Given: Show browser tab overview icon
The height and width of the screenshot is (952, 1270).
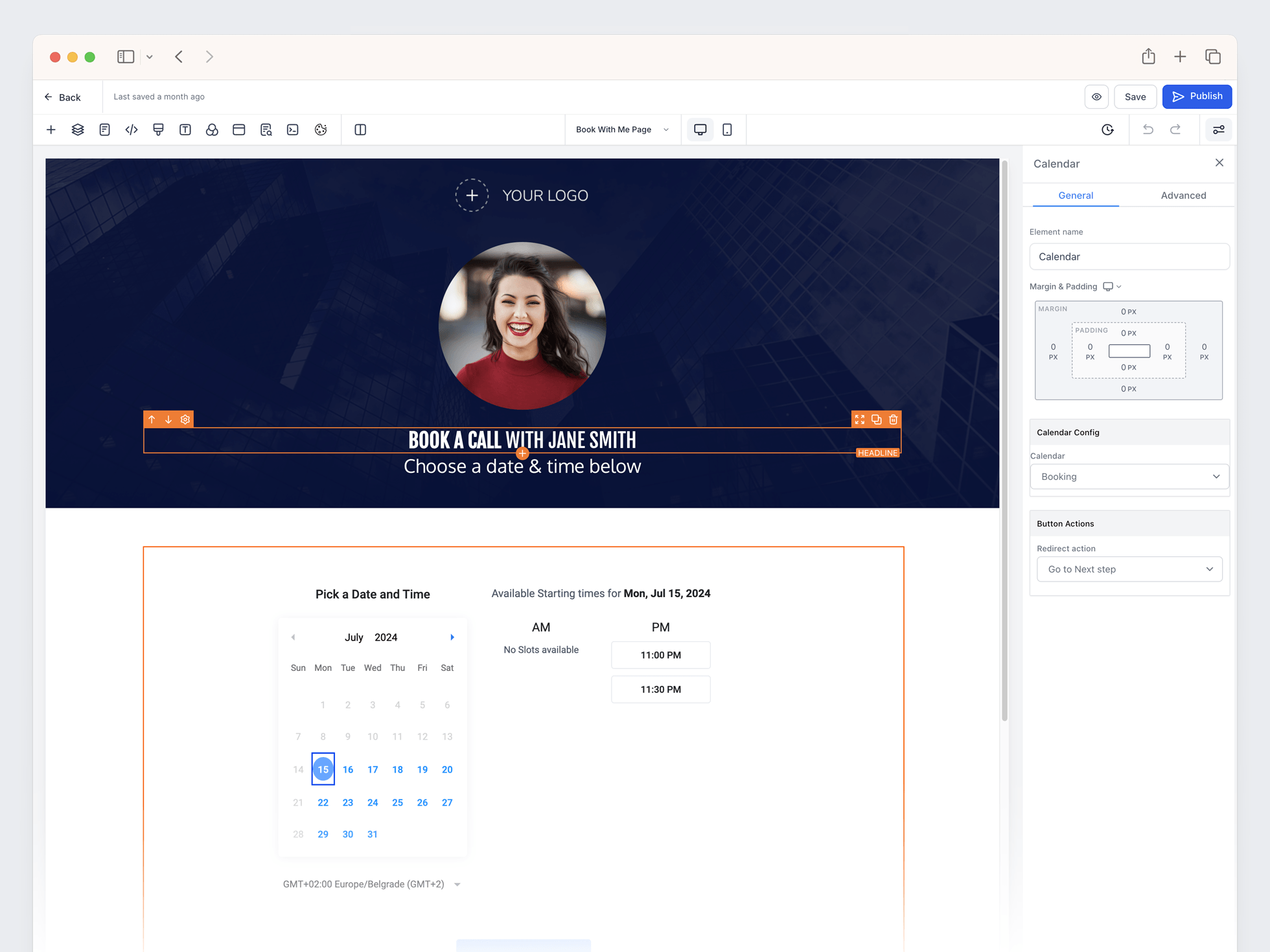Looking at the screenshot, I should [1213, 57].
